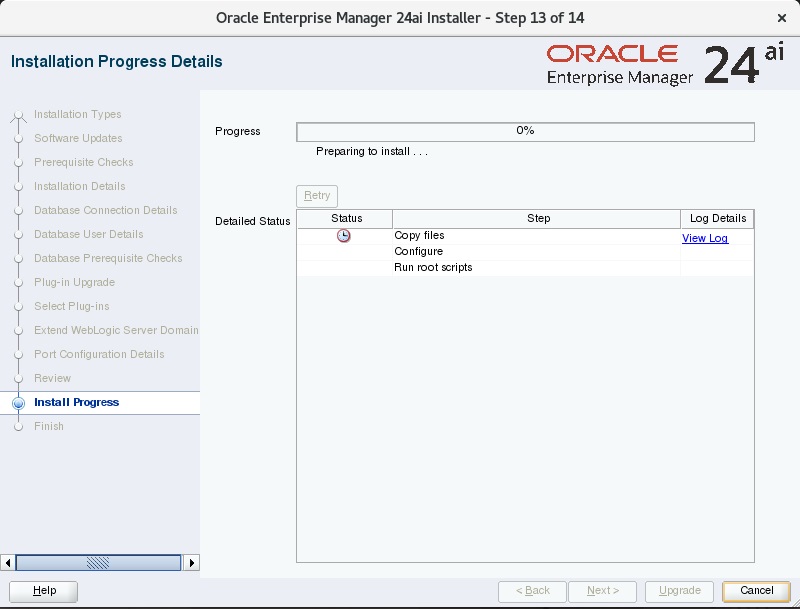The width and height of the screenshot is (800, 609).
Task: Click the sidebar scroll left arrow
Action: (x=8, y=563)
